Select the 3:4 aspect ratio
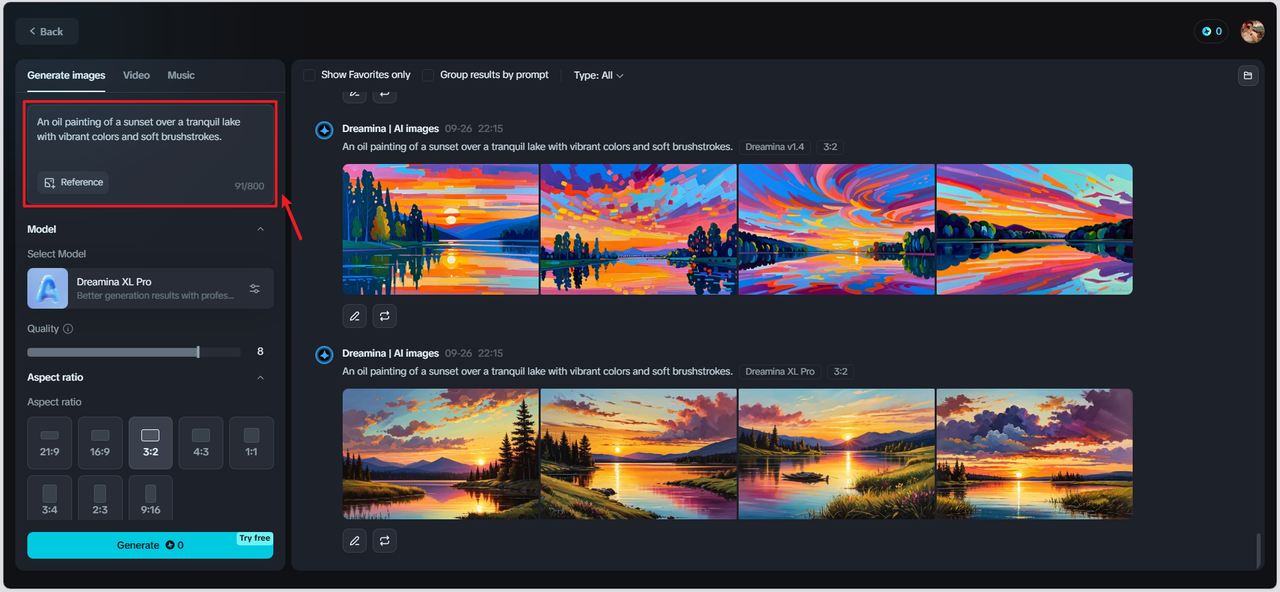Image resolution: width=1280 pixels, height=592 pixels. coord(49,498)
